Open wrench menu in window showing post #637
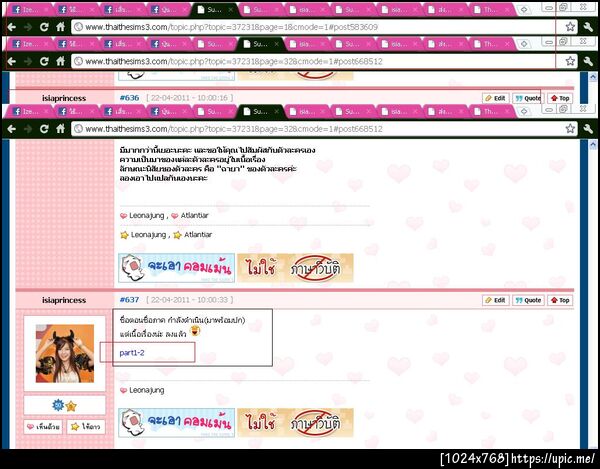This screenshot has width=600, height=469. pyautogui.click(x=588, y=129)
